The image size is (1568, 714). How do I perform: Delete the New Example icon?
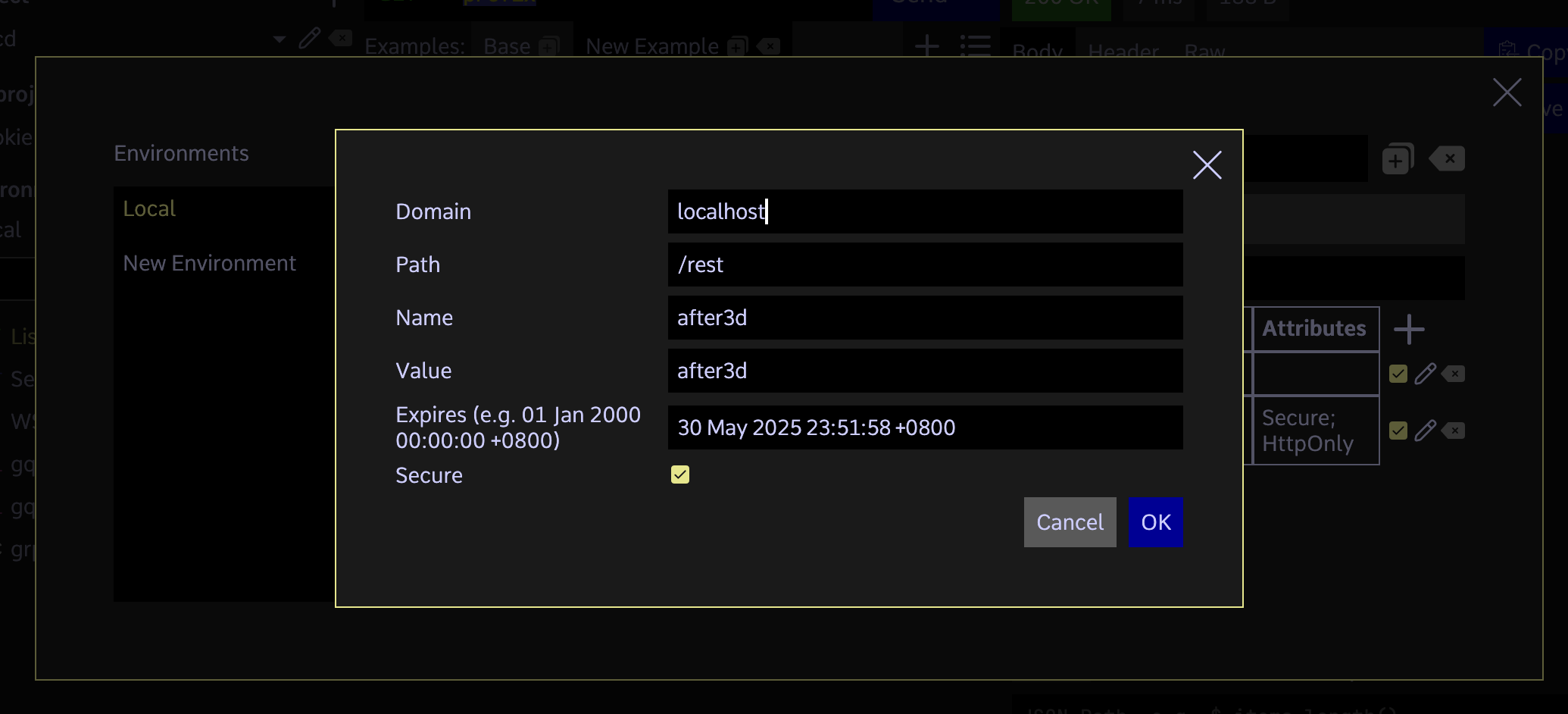[768, 46]
